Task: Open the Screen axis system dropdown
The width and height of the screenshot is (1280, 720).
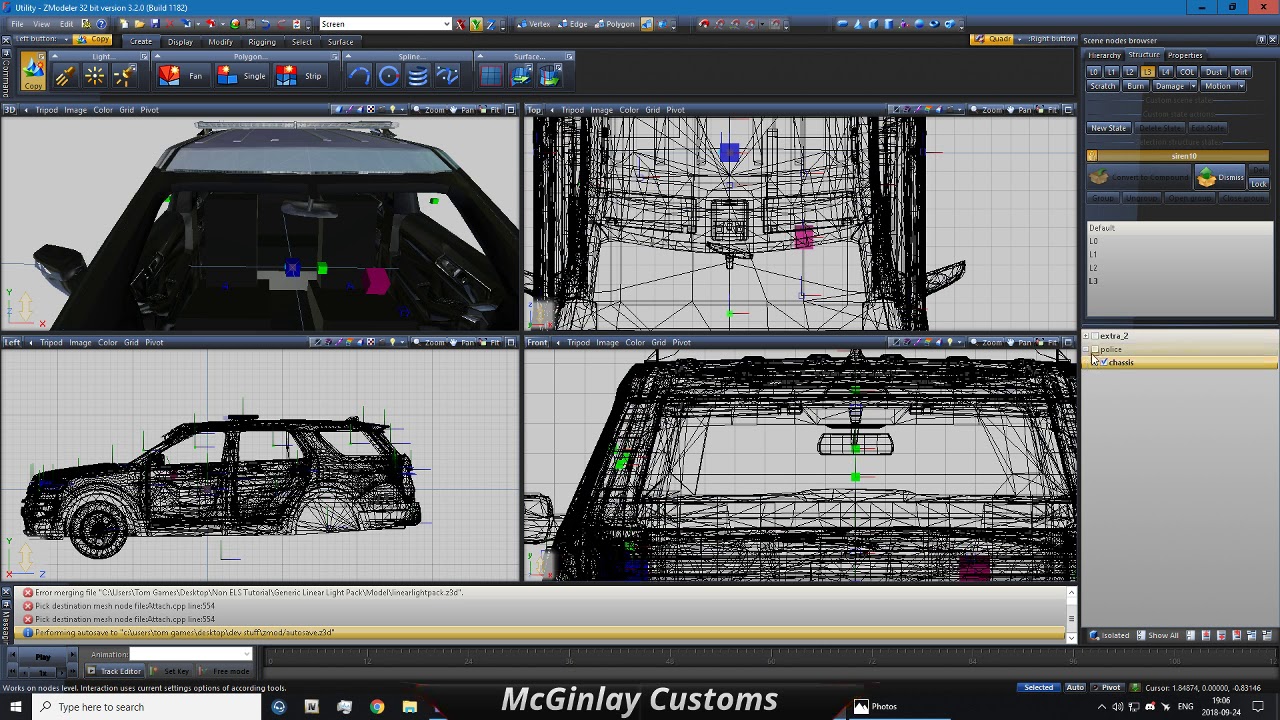Action: [x=446, y=24]
